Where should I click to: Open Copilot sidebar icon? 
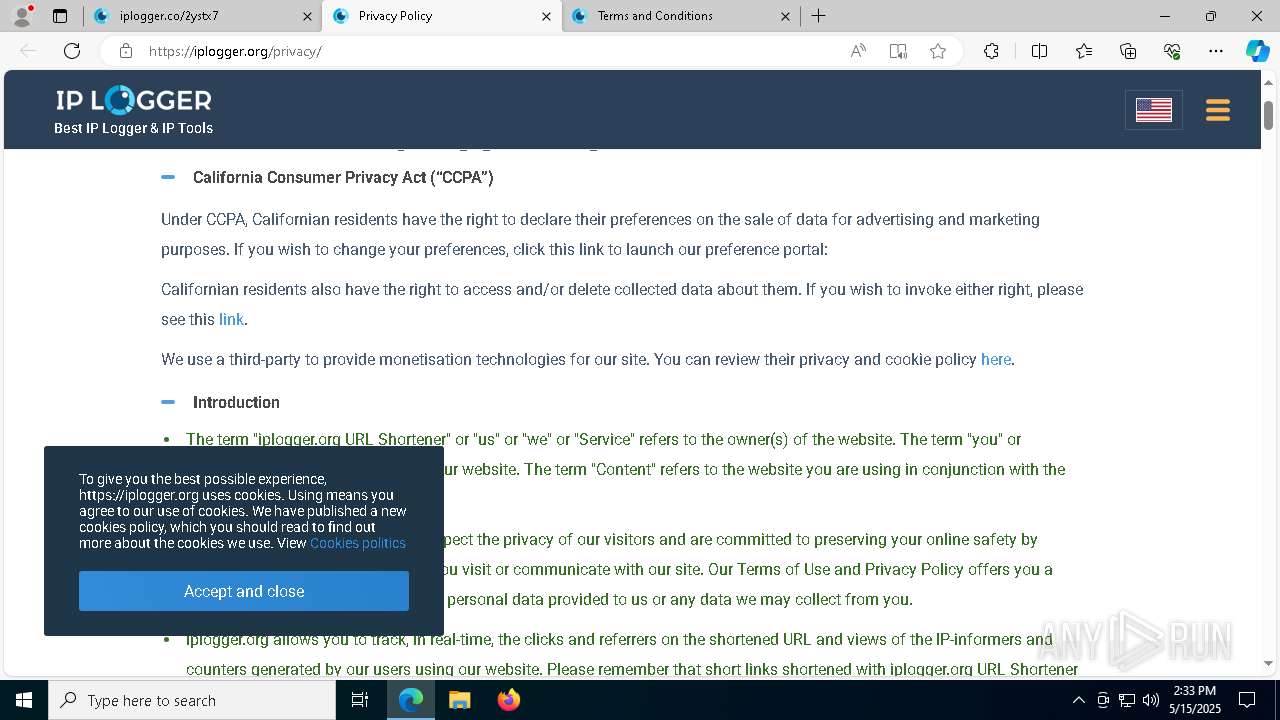tap(1257, 51)
